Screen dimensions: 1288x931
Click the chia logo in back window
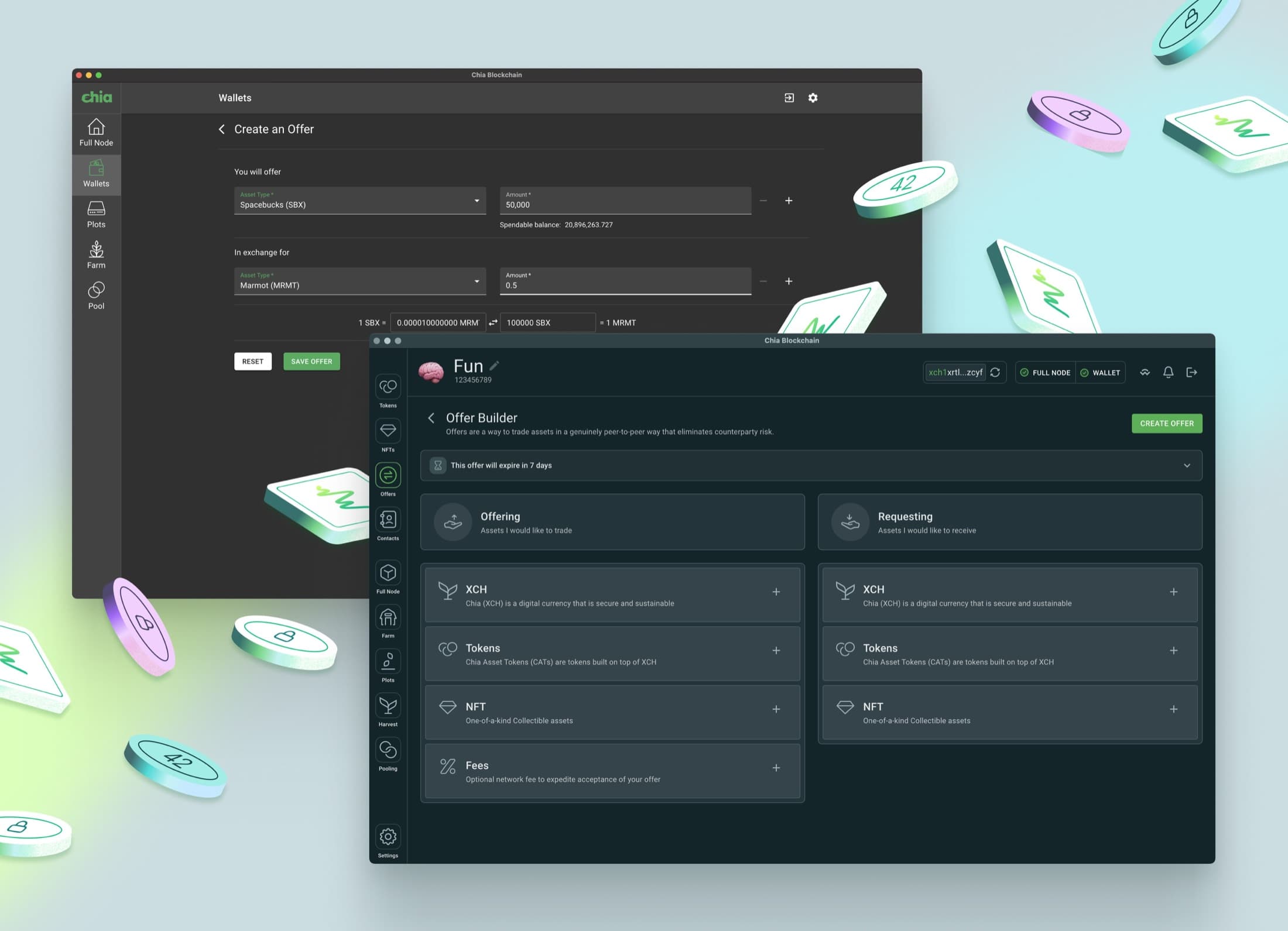pos(97,97)
